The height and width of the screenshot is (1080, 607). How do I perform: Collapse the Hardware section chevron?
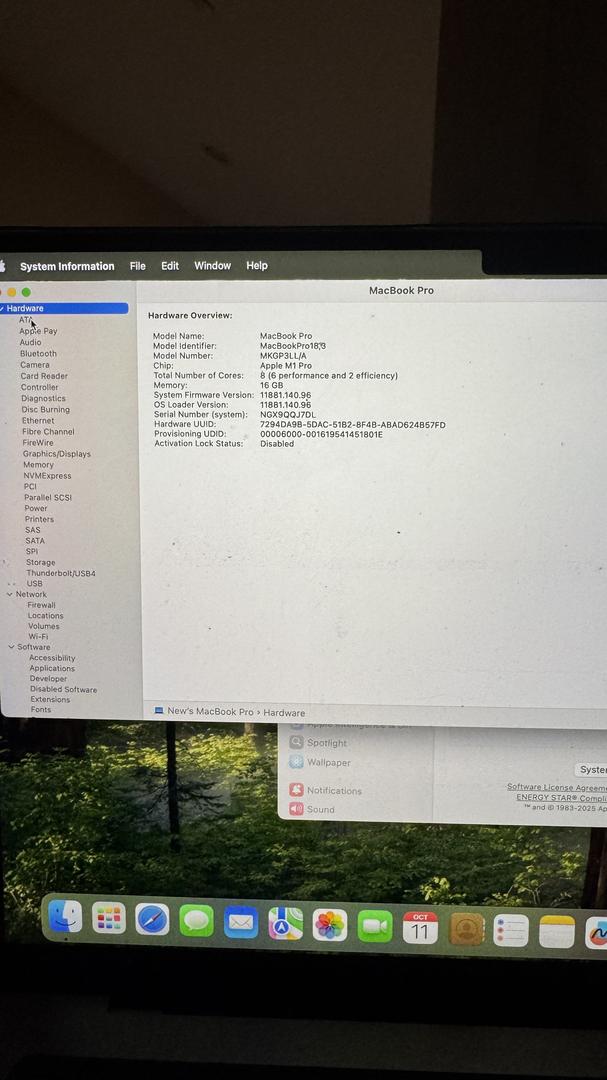click(3, 309)
